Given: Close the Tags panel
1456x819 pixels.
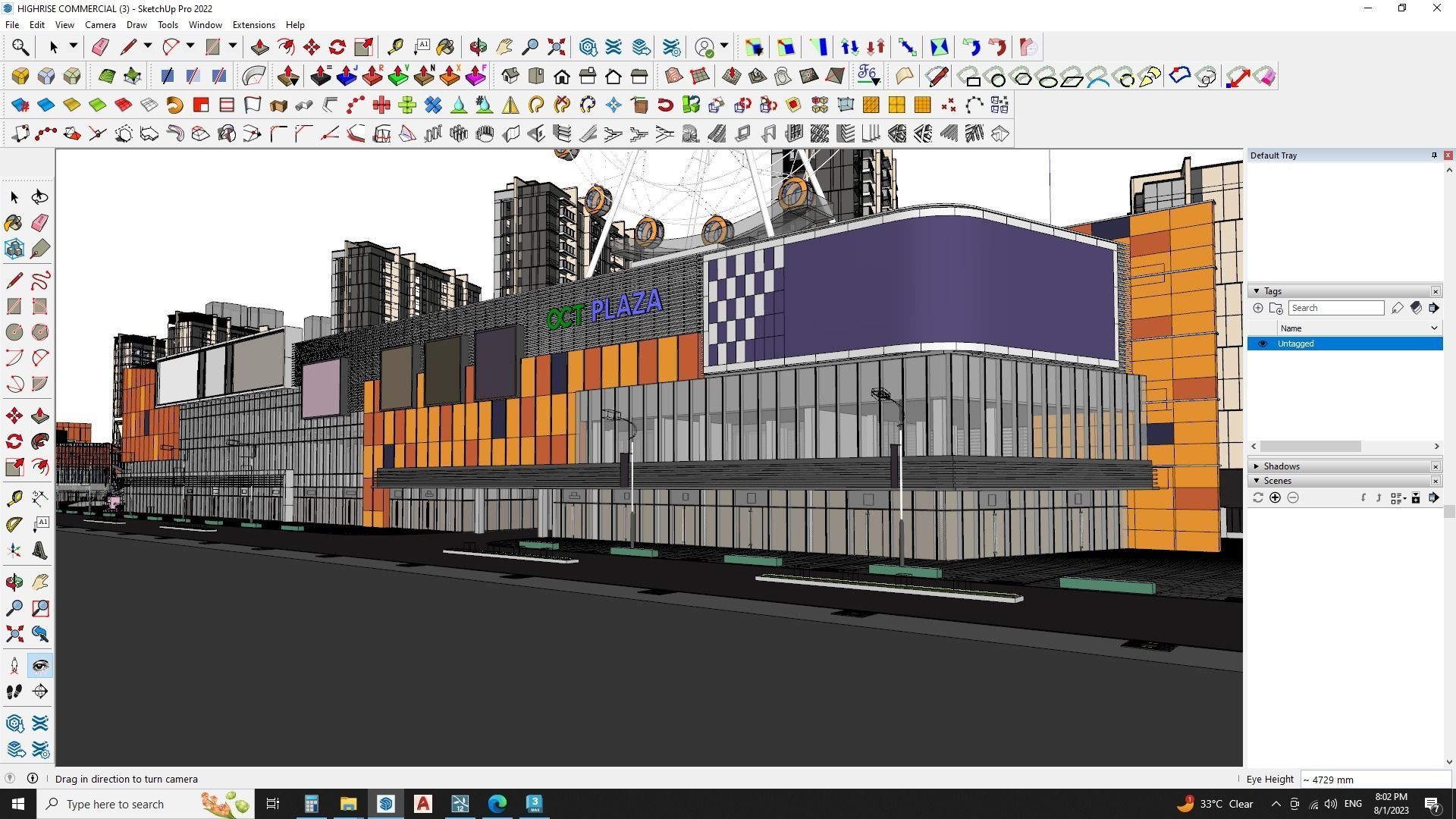Looking at the screenshot, I should click(x=1436, y=291).
